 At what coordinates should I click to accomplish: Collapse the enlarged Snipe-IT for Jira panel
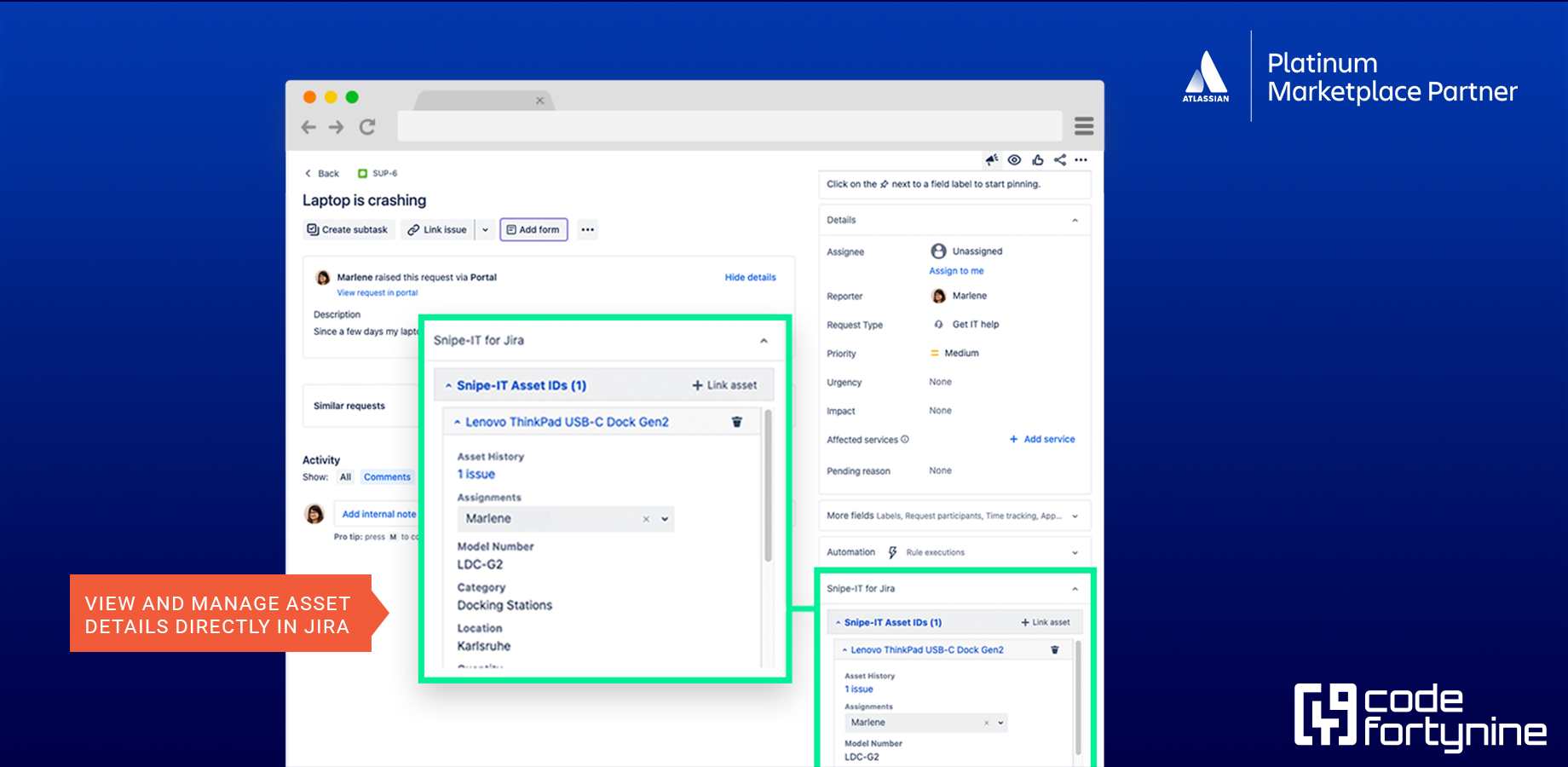coord(764,341)
